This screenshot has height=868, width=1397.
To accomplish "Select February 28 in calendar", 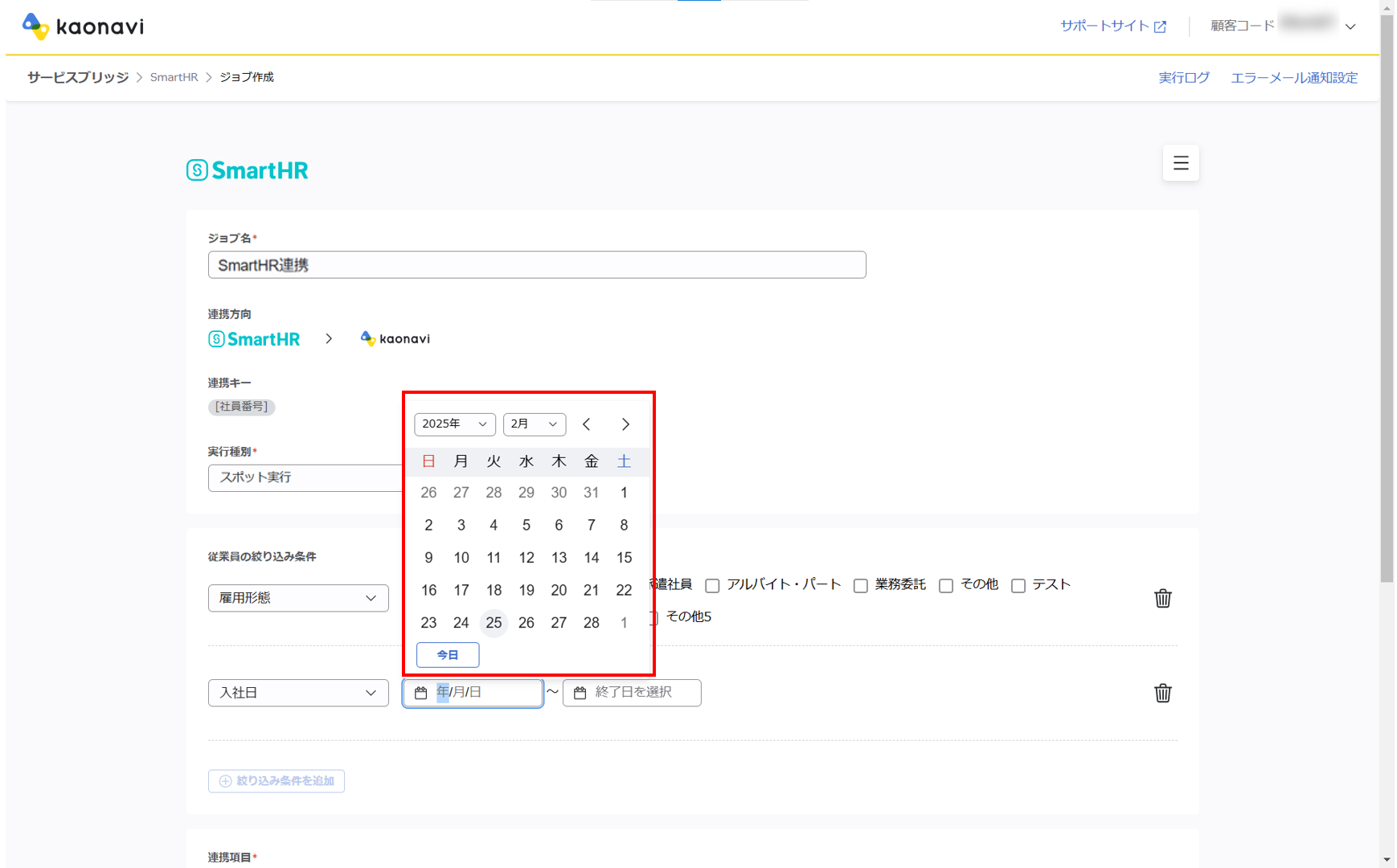I will pyautogui.click(x=592, y=623).
